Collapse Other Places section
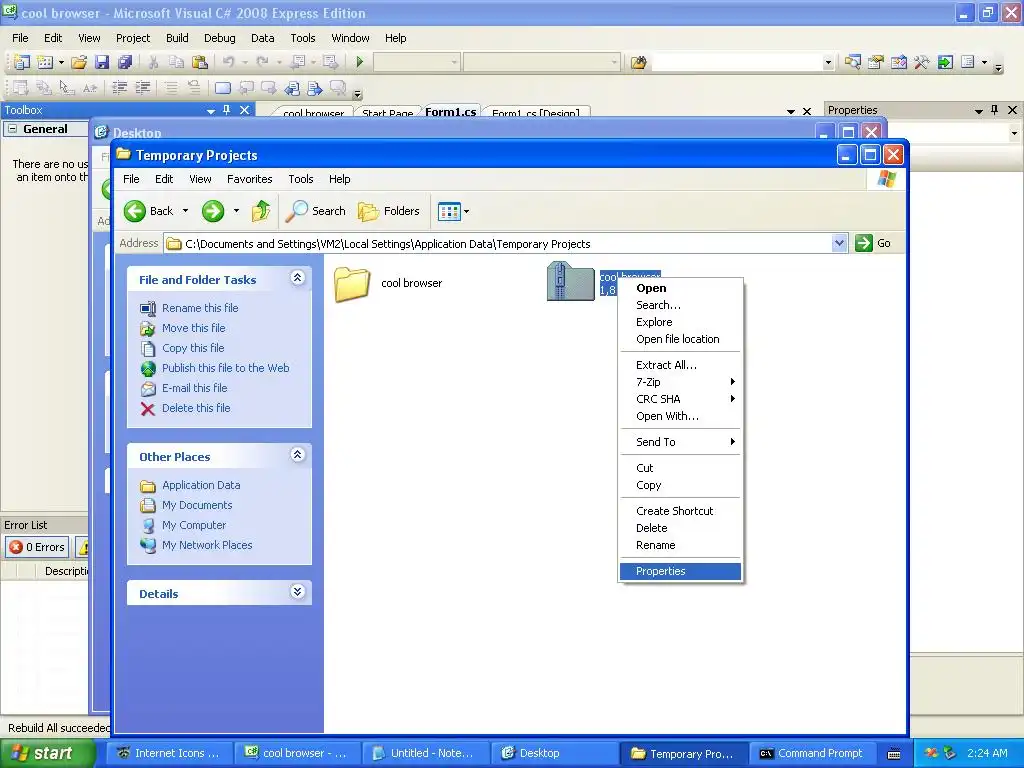Image resolution: width=1024 pixels, height=768 pixels. click(x=297, y=455)
